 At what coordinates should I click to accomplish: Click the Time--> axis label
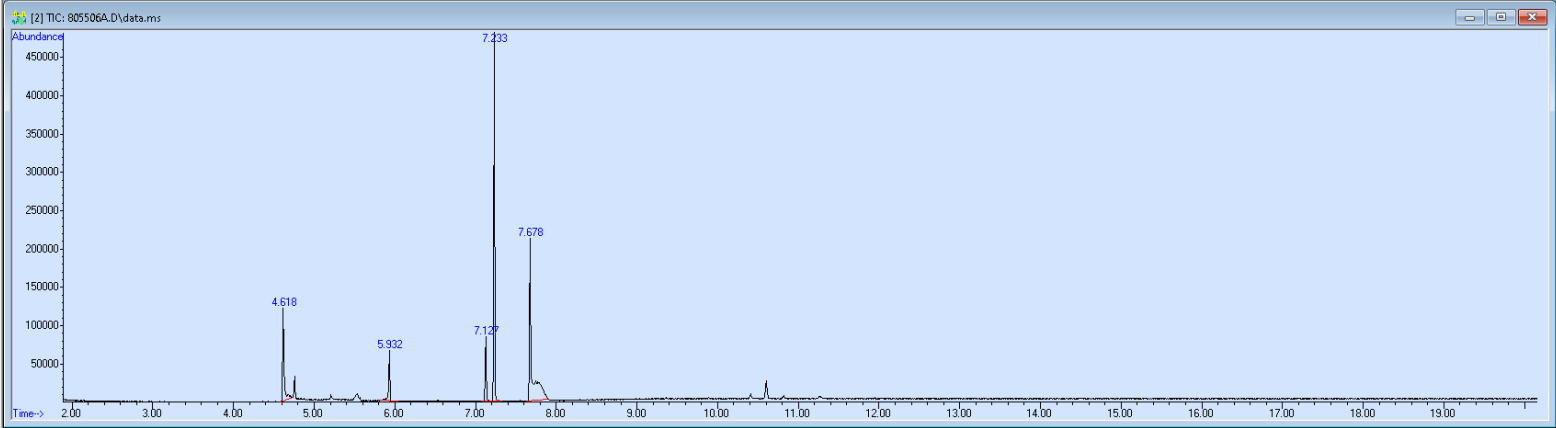click(x=28, y=412)
